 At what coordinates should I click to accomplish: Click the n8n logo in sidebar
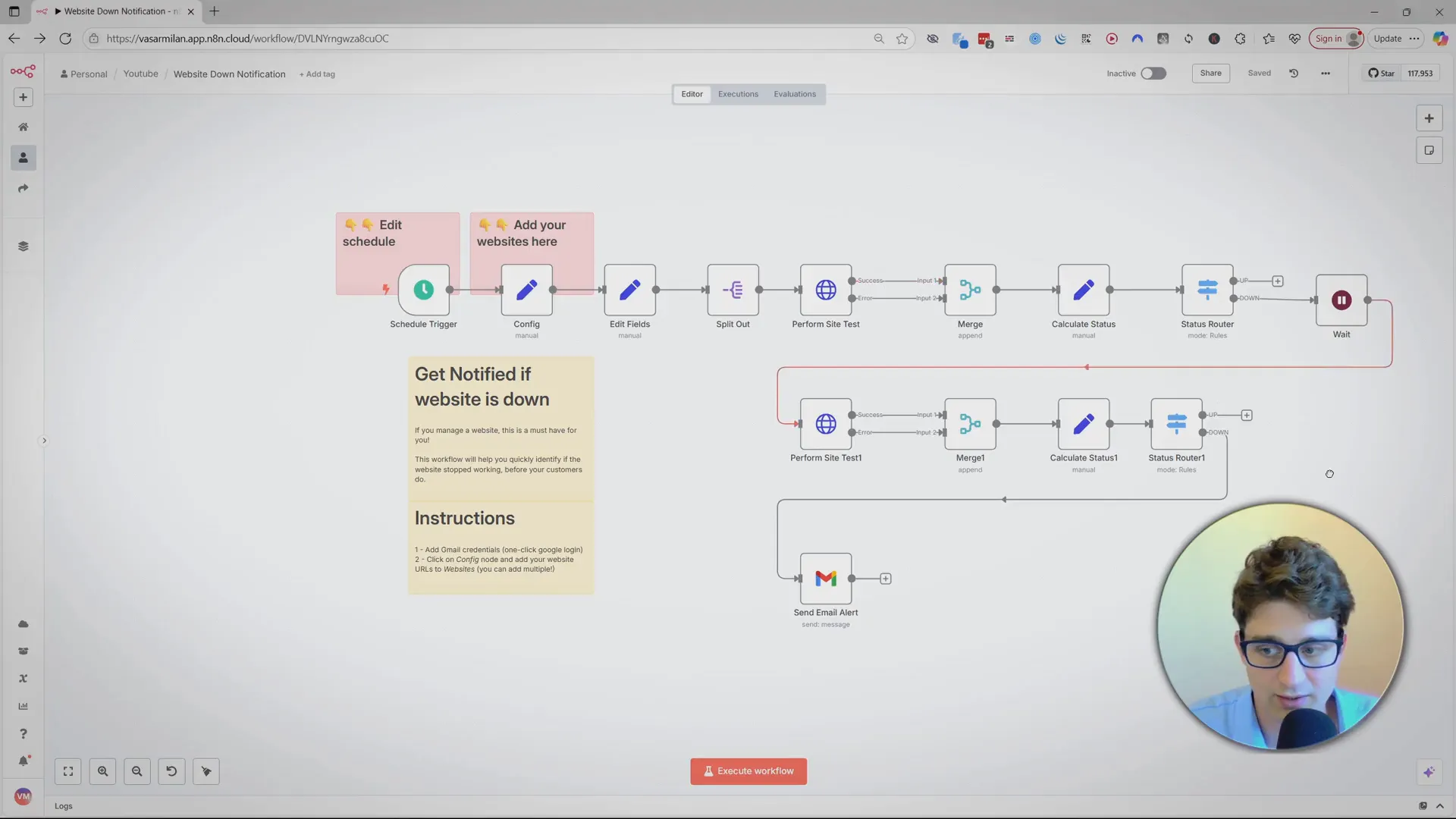tap(23, 72)
